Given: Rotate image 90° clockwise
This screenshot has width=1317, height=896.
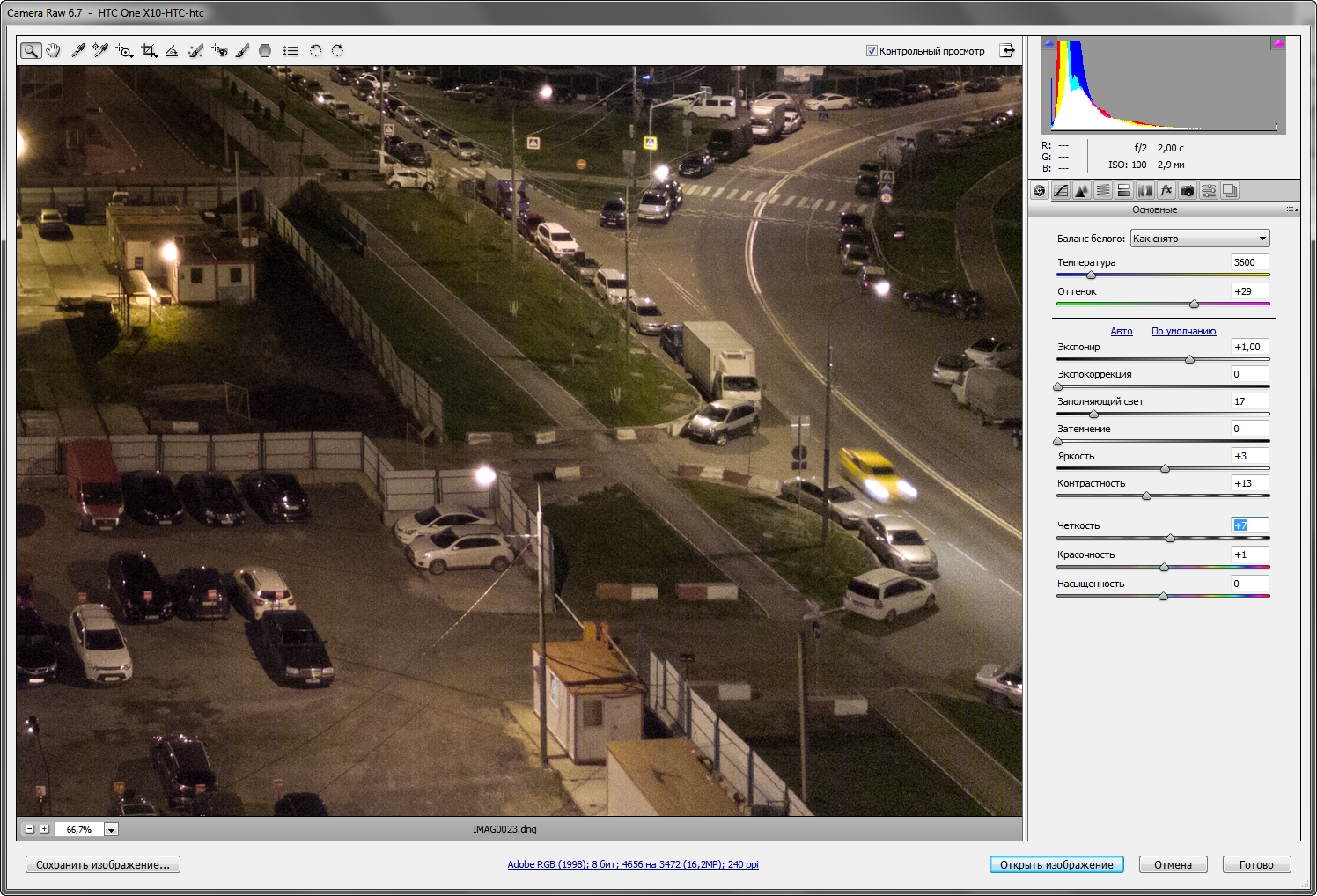Looking at the screenshot, I should pyautogui.click(x=337, y=51).
